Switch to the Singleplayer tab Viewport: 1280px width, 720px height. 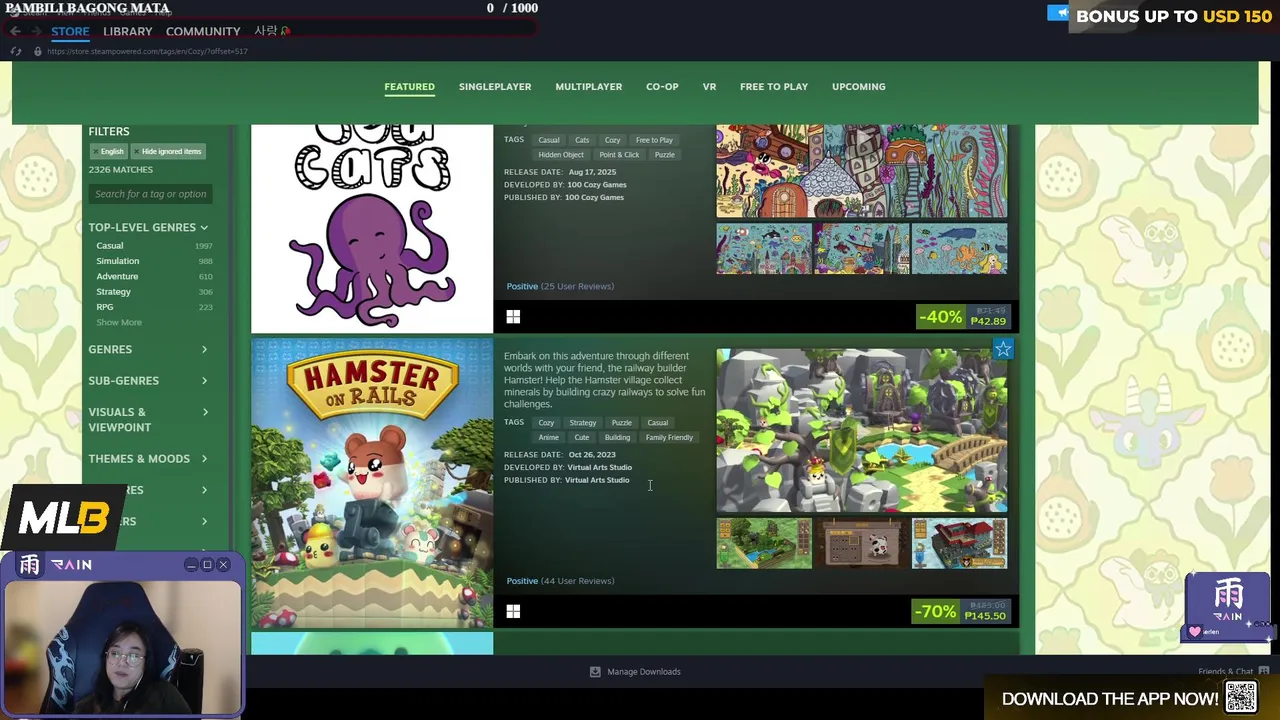pyautogui.click(x=495, y=87)
